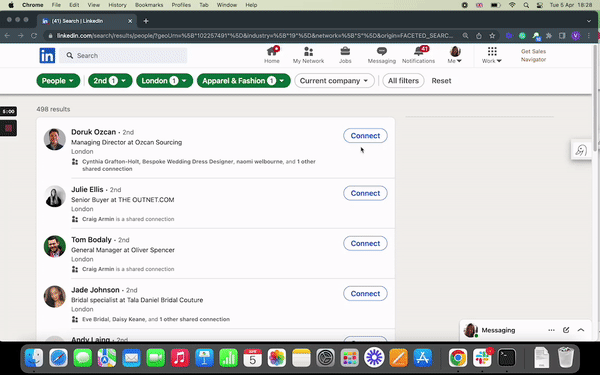This screenshot has width=600, height=375.
Task: Click Jade Johnson's profile photo
Action: [x=55, y=297]
